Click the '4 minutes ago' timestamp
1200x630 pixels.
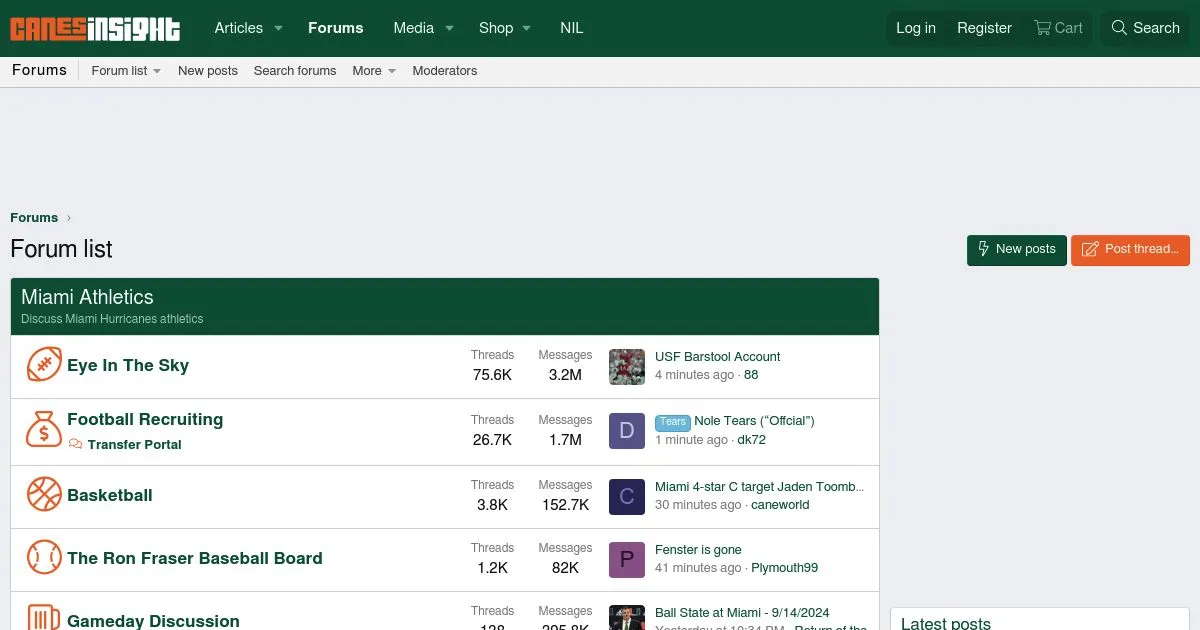click(x=695, y=375)
